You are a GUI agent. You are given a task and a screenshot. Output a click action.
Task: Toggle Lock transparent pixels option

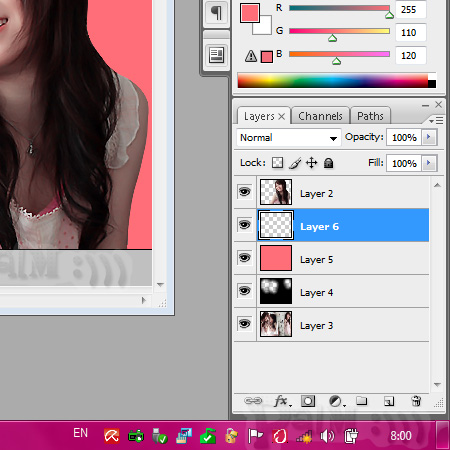pos(277,163)
